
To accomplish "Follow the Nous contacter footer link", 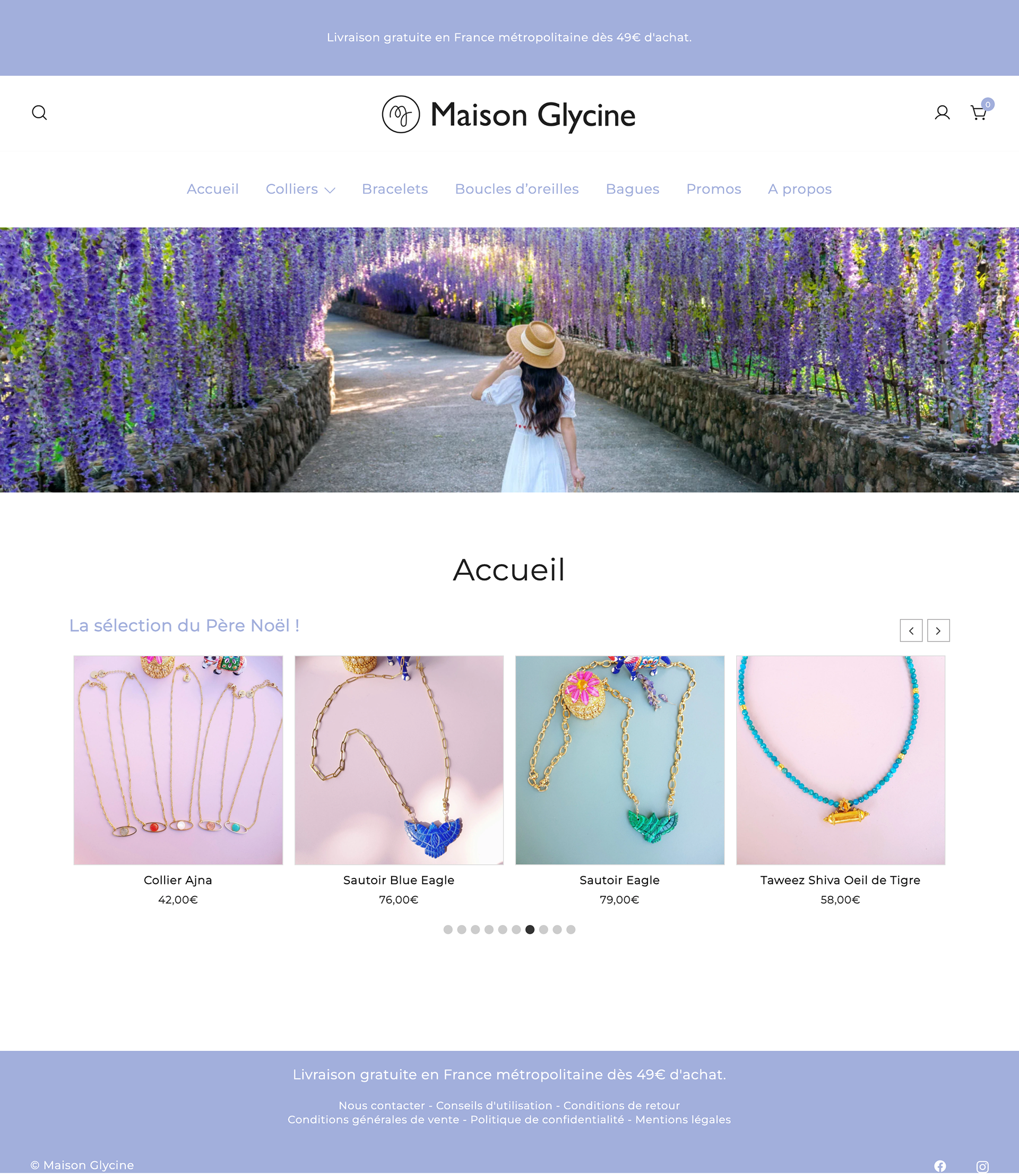I will tap(382, 1105).
